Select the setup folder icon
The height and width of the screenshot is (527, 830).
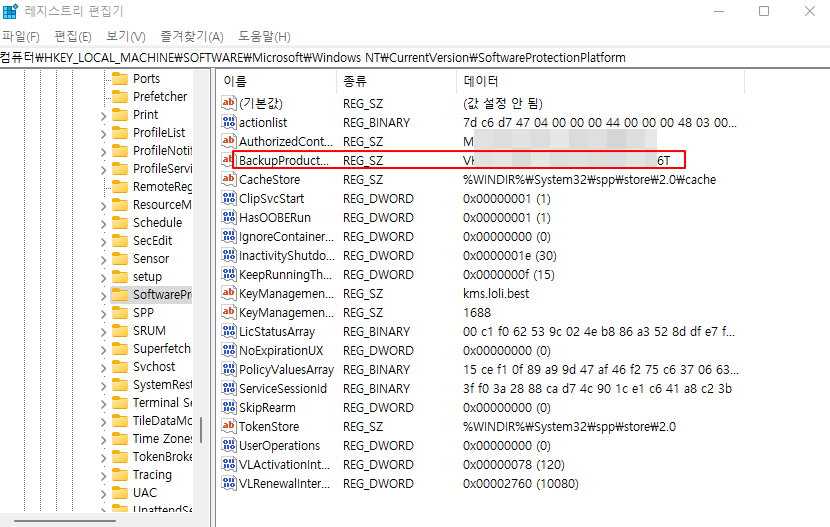(120, 277)
